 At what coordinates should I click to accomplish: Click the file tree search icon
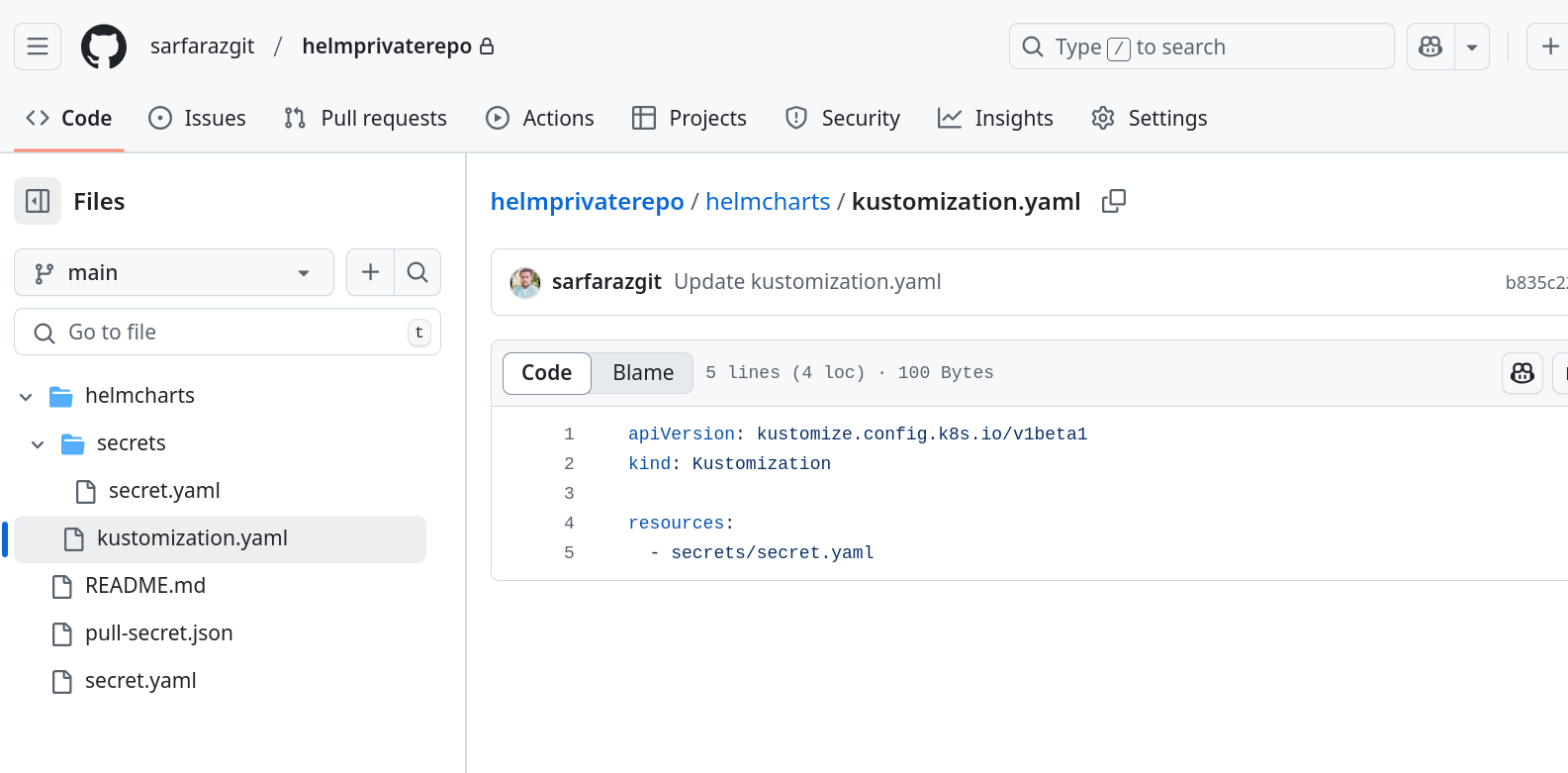(x=417, y=272)
